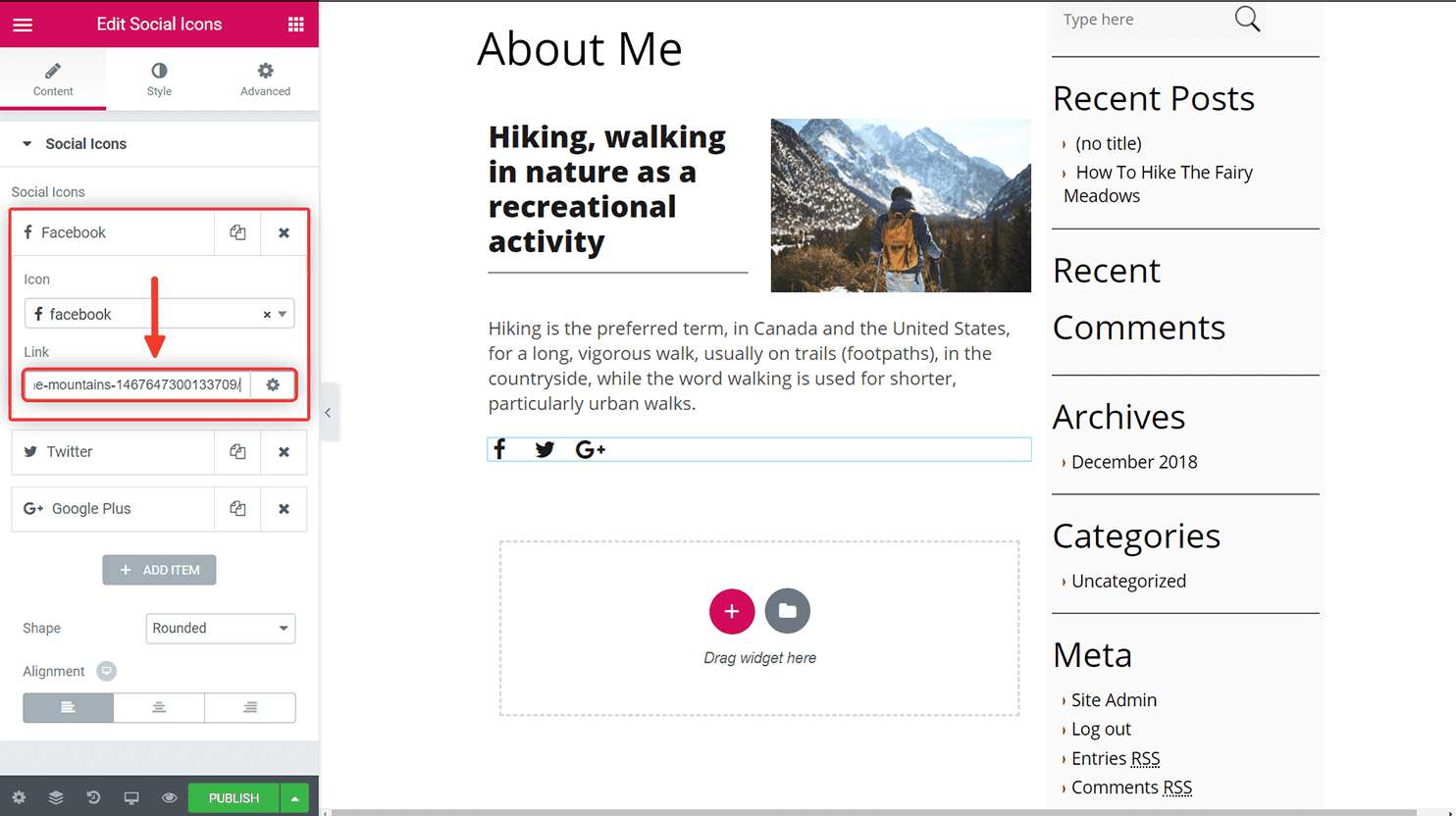Clear the selected facebook icon

pyautogui.click(x=266, y=315)
